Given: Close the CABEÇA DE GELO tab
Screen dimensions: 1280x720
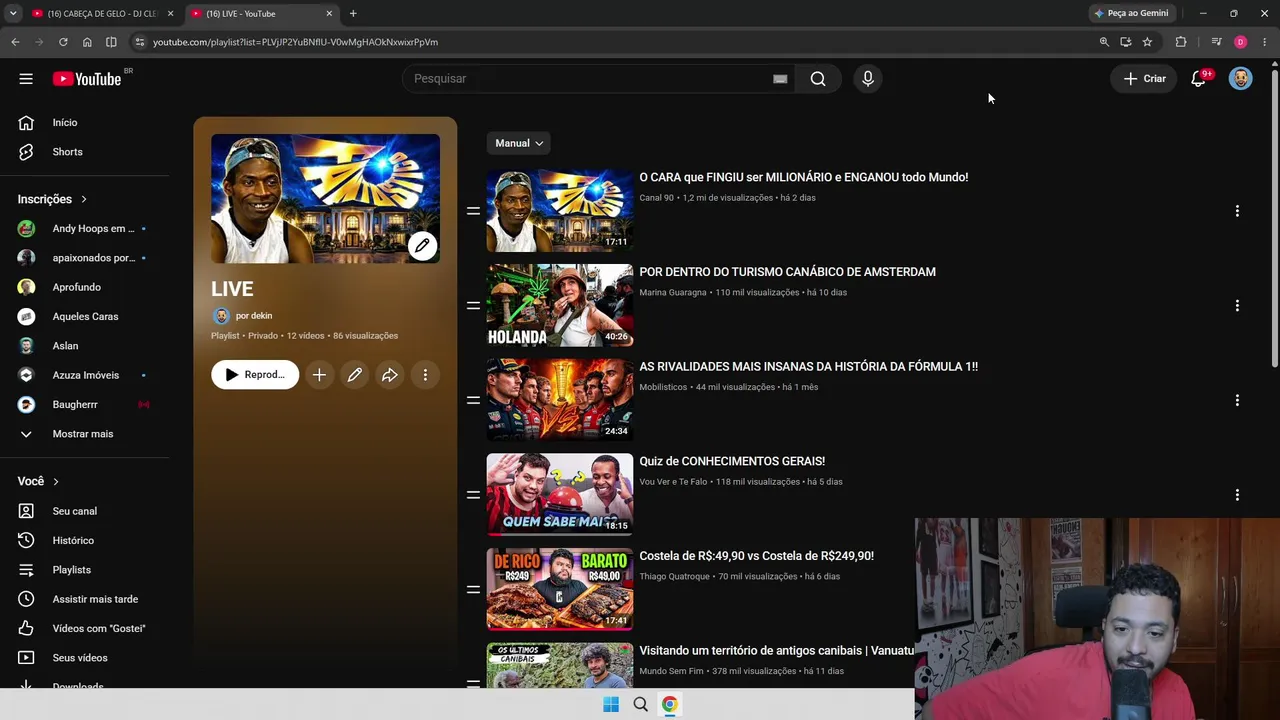Looking at the screenshot, I should pyautogui.click(x=170, y=14).
